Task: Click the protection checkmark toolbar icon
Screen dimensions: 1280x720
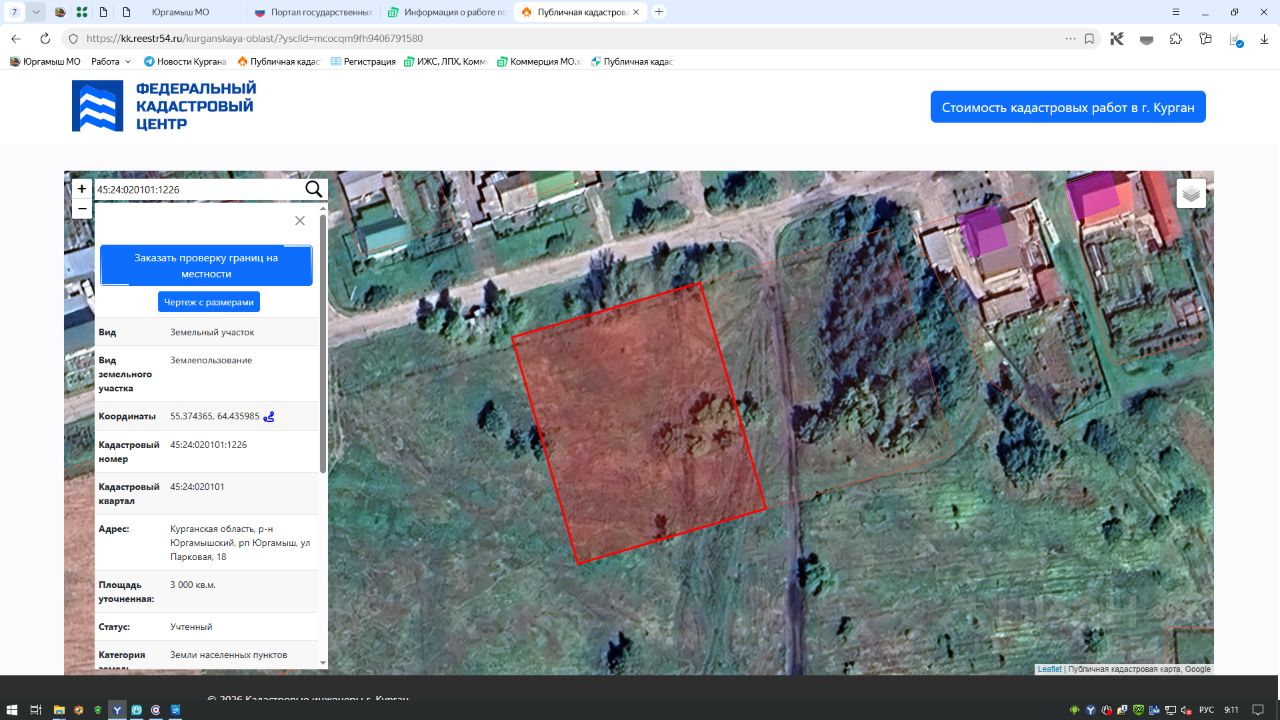Action: point(1237,40)
